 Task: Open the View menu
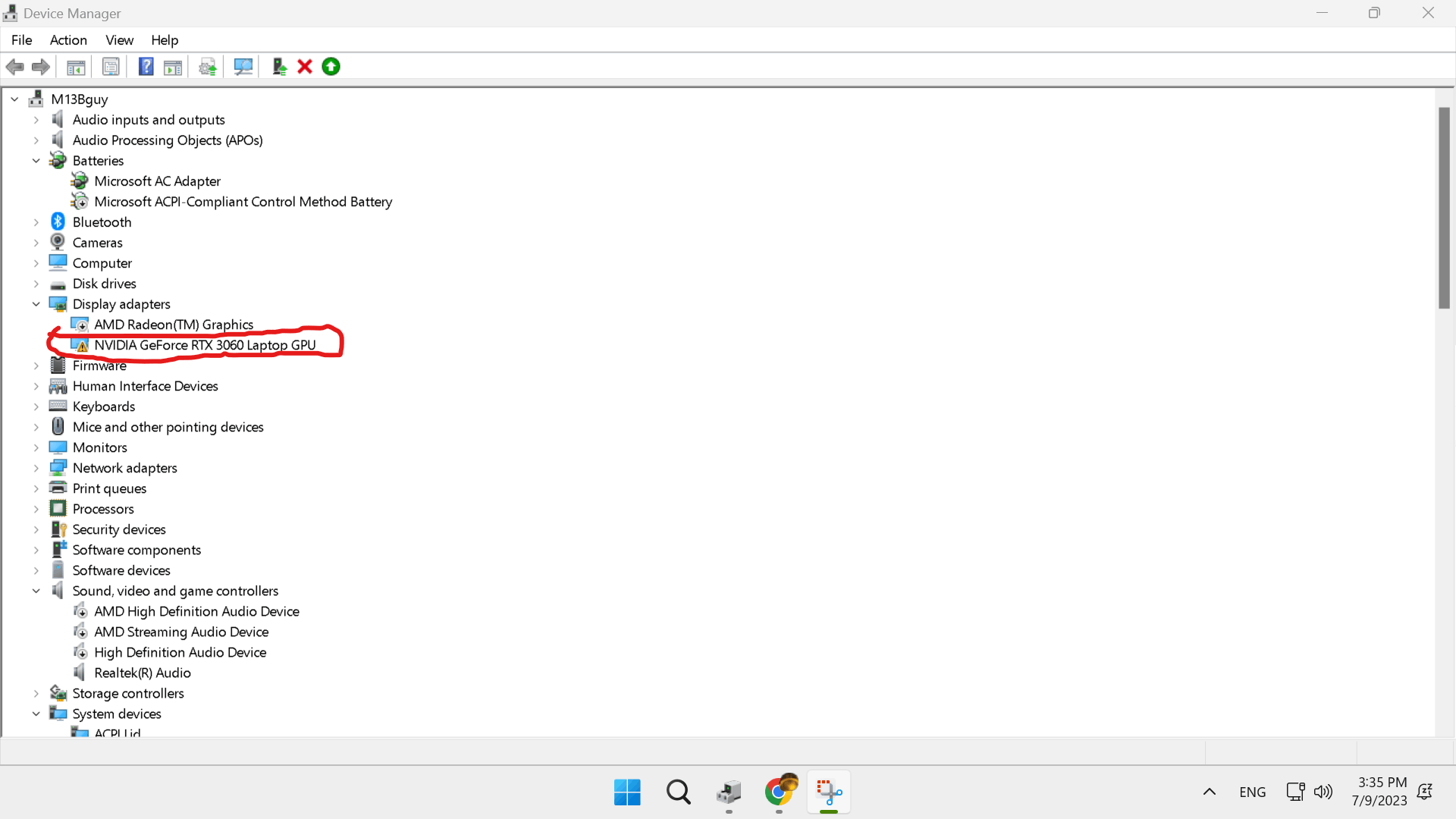119,40
